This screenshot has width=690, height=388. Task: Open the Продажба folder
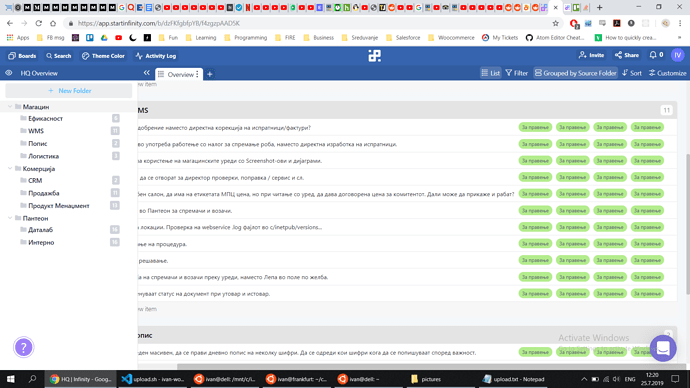[x=44, y=193]
